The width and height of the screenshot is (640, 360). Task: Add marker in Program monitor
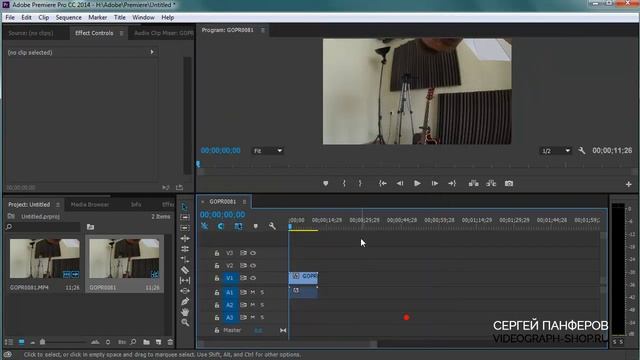coord(325,184)
